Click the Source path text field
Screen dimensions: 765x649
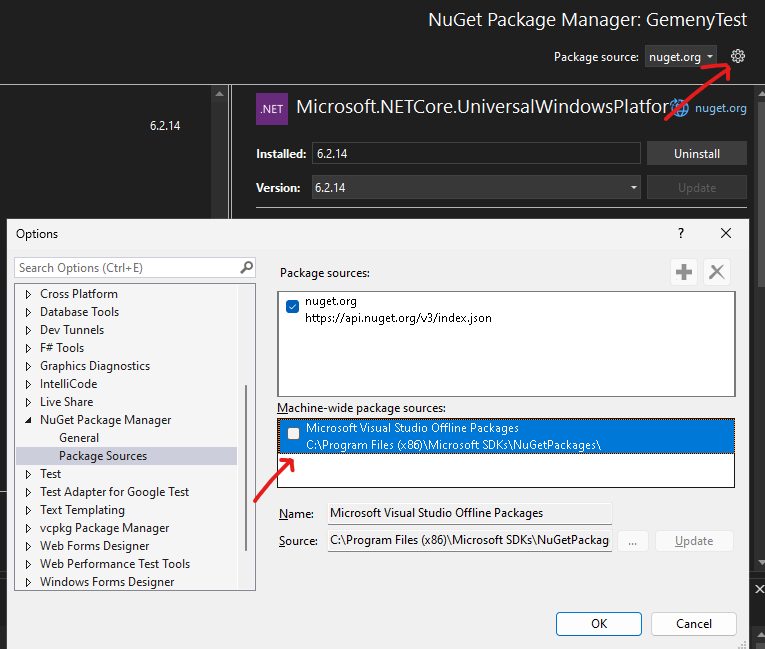click(469, 541)
